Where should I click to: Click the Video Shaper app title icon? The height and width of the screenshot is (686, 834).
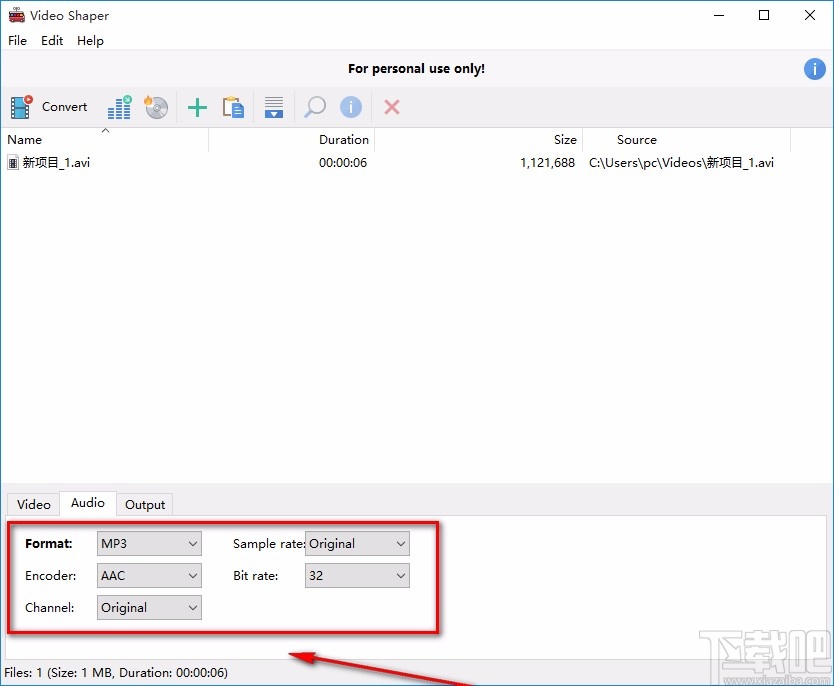pos(16,15)
